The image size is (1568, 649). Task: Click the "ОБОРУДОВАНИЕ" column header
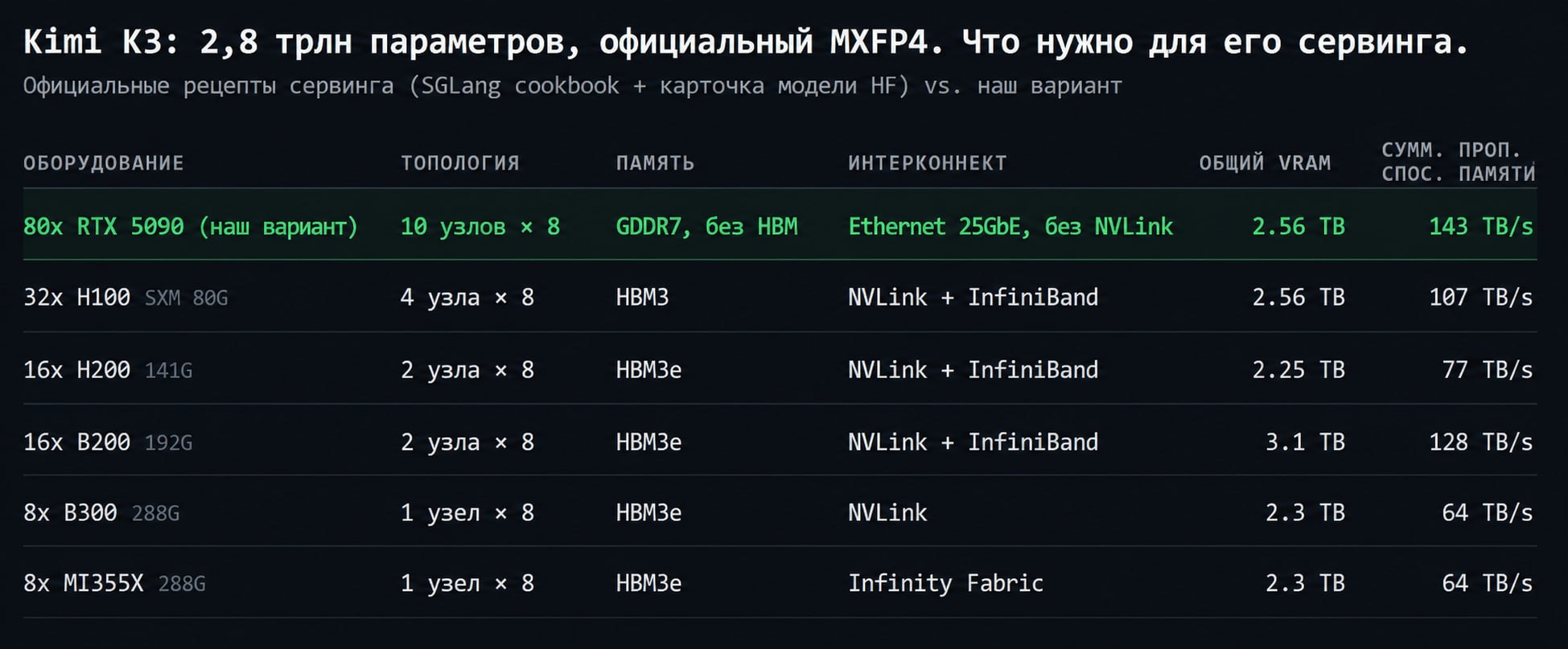104,163
